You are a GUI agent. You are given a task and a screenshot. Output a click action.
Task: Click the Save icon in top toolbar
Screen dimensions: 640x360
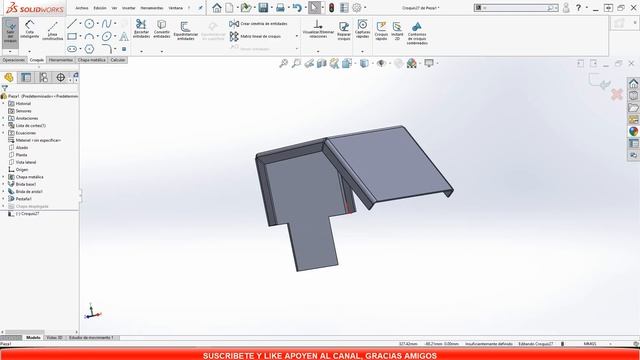263,7
